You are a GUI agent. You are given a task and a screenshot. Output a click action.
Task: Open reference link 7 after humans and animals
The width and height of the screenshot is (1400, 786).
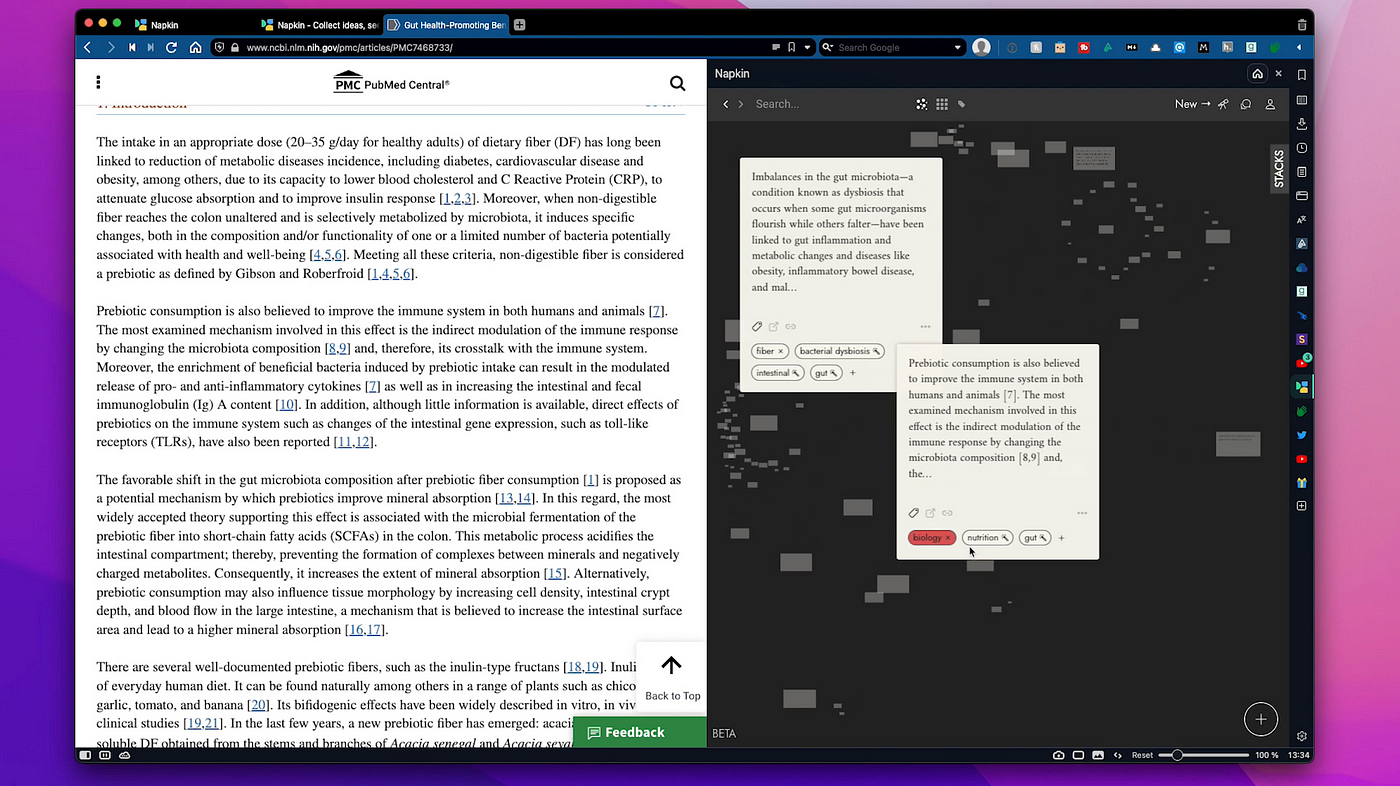[656, 311]
